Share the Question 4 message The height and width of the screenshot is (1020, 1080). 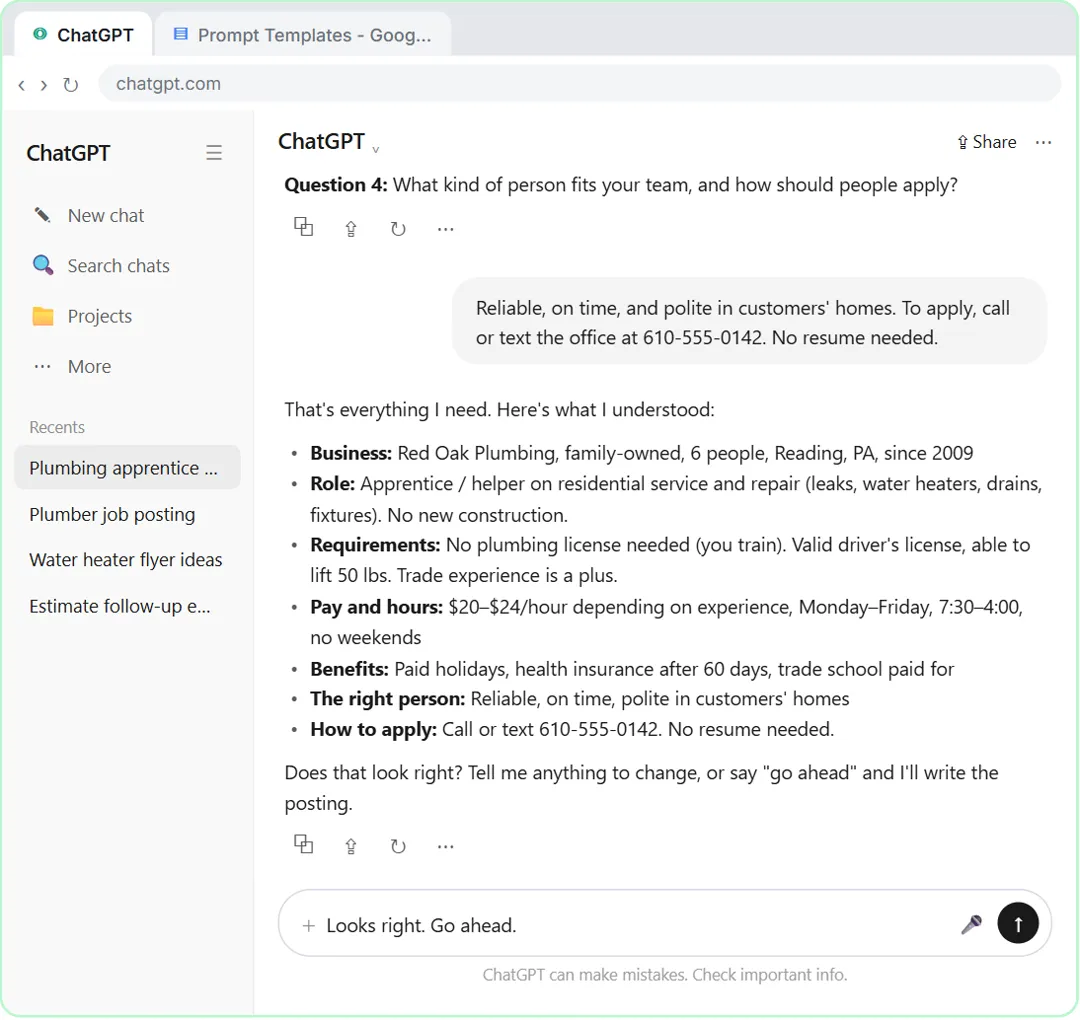(351, 229)
